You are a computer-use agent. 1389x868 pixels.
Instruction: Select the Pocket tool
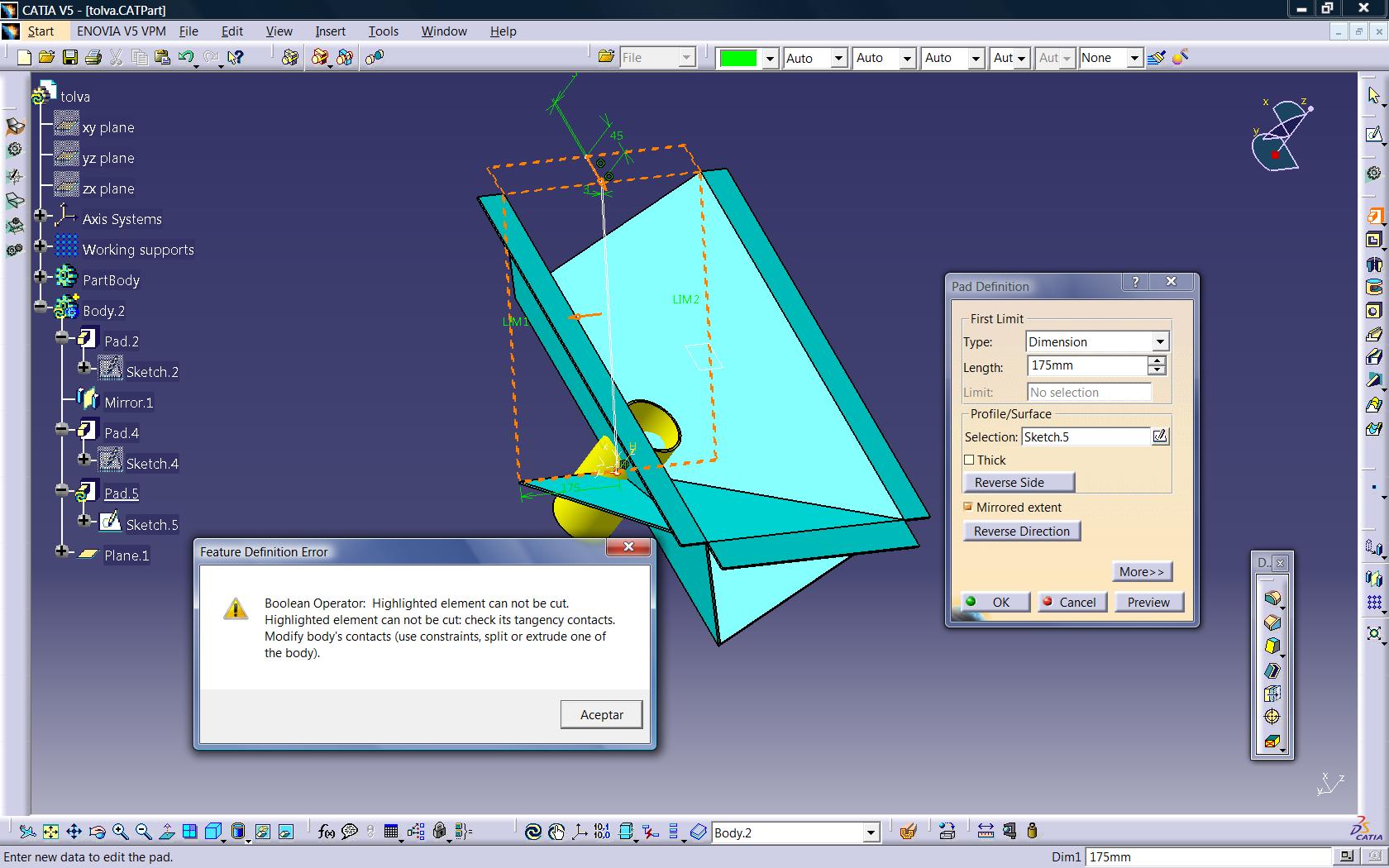1373,240
